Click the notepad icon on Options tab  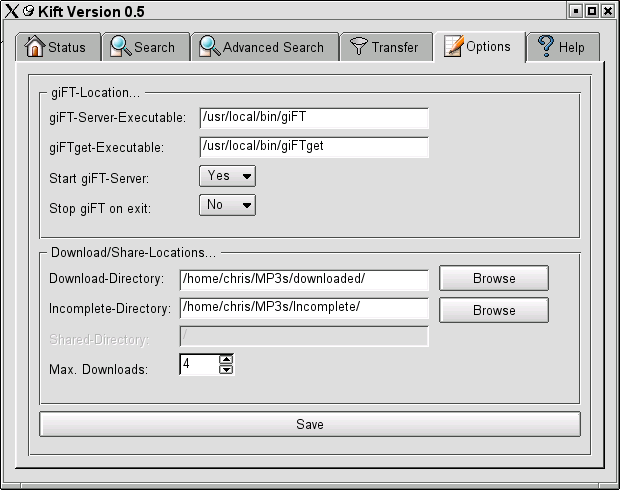(x=454, y=46)
